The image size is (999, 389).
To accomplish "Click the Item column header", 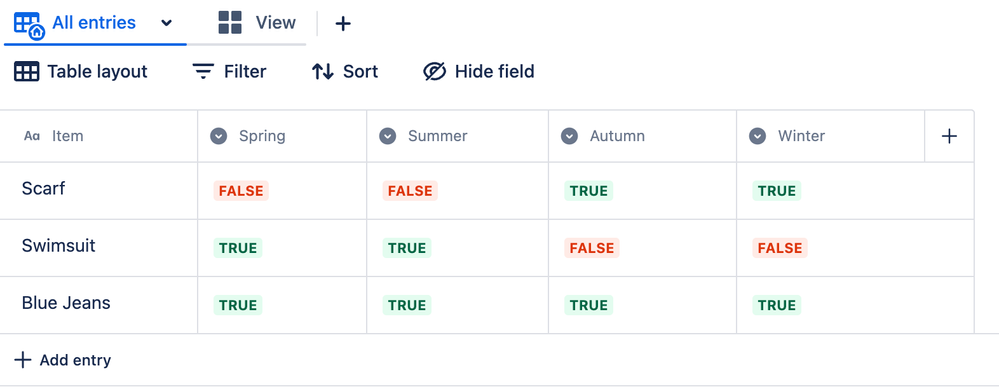I will 99,136.
